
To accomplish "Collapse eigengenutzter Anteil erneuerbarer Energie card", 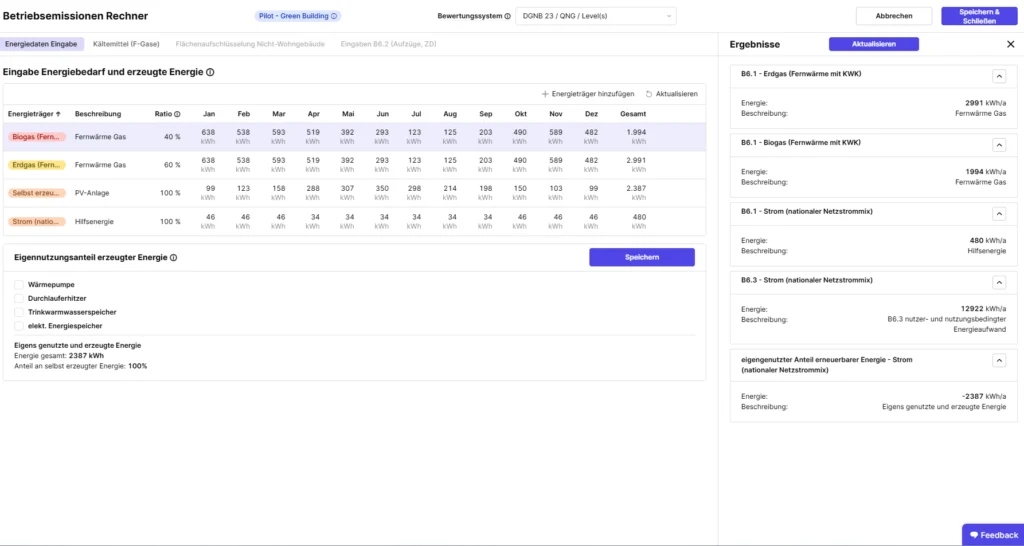I will (x=999, y=360).
